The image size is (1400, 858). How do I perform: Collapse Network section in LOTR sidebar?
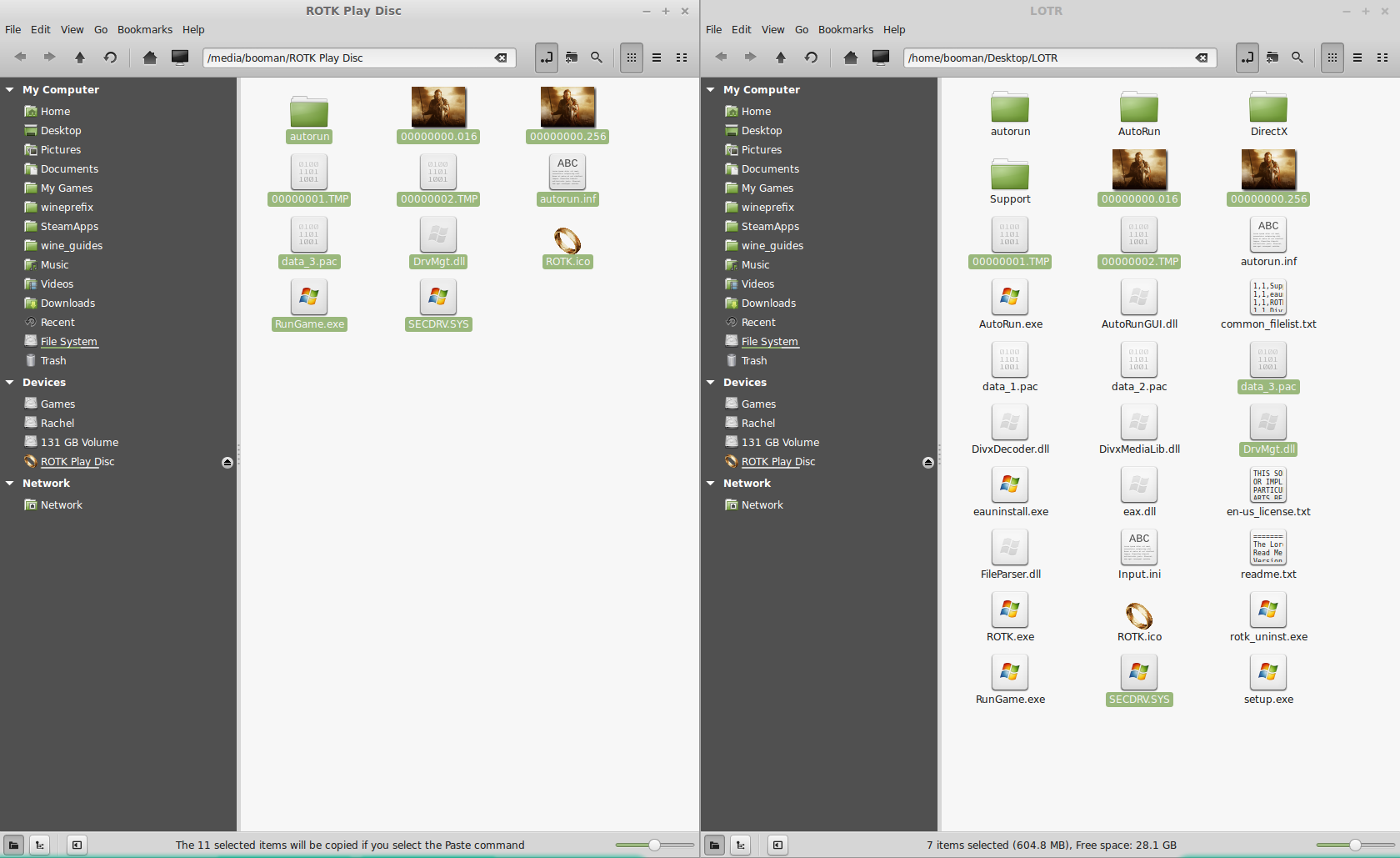coord(711,483)
